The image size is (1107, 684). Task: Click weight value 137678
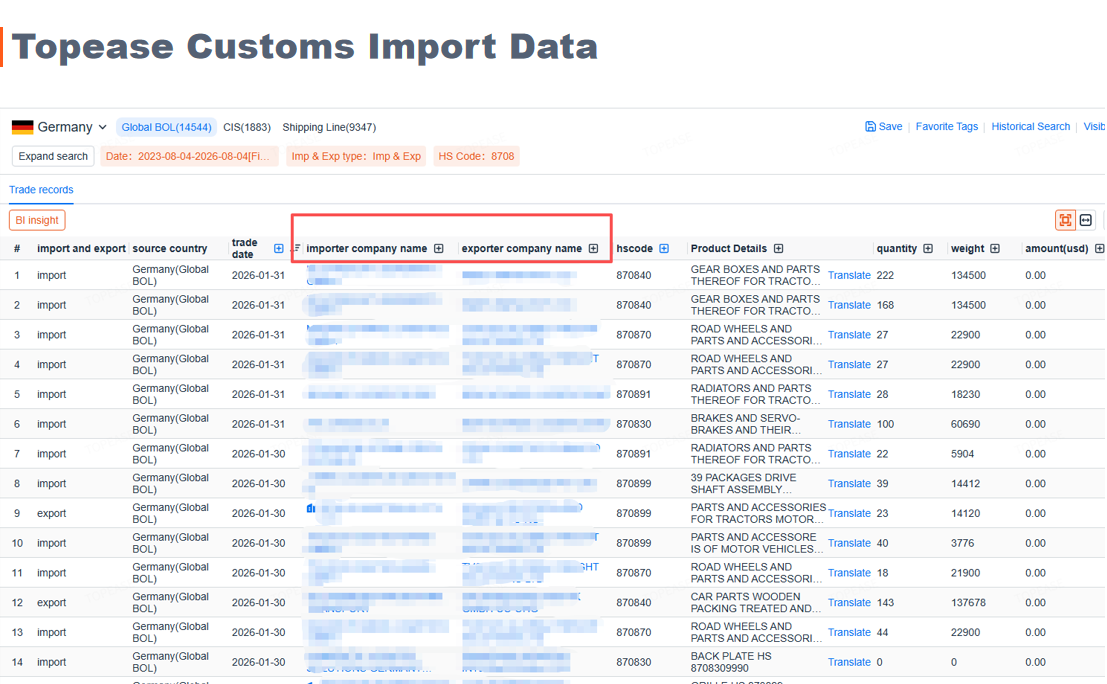(x=968, y=603)
